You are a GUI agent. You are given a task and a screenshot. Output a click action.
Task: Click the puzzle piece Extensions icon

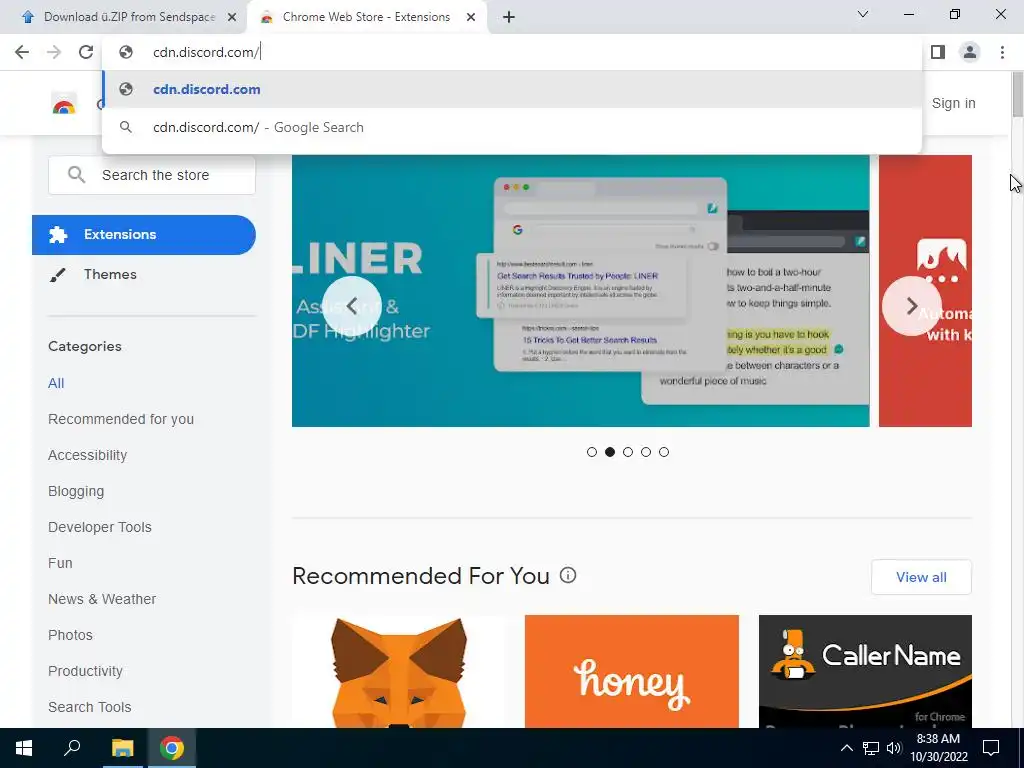point(58,234)
